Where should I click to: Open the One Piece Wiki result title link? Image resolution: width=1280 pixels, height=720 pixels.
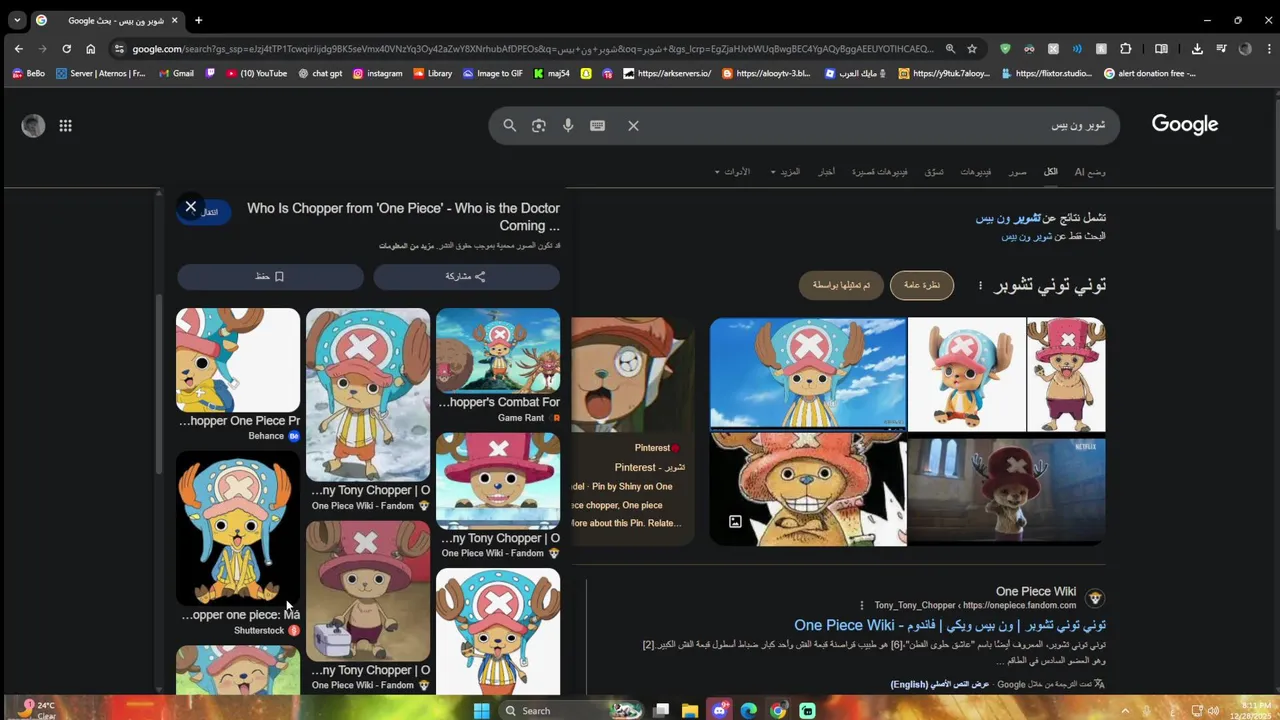(x=950, y=625)
